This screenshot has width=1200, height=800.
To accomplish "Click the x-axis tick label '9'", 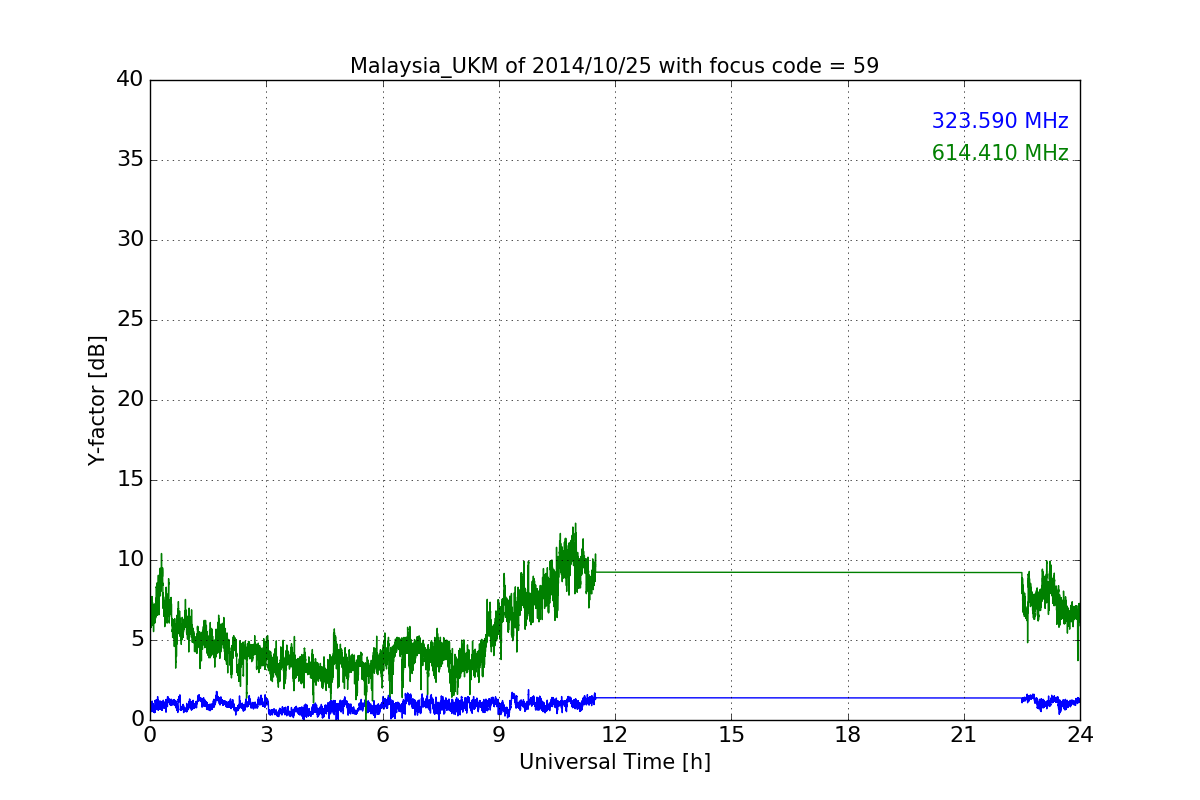I will [x=499, y=735].
